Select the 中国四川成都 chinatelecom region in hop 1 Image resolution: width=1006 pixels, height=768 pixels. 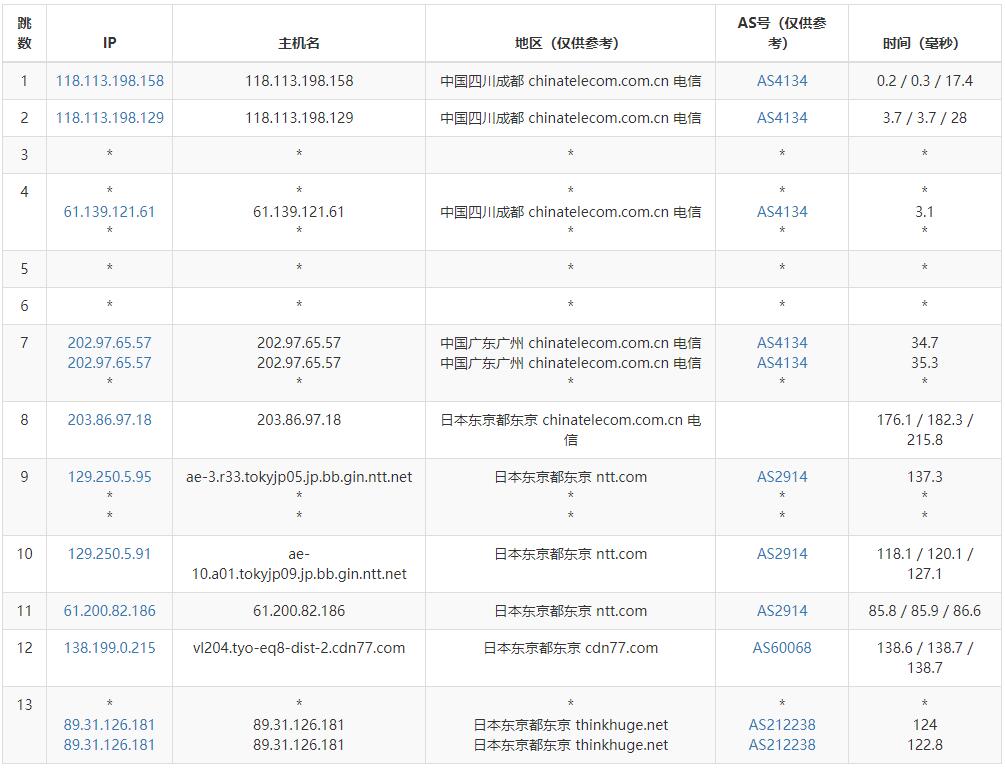pyautogui.click(x=570, y=81)
